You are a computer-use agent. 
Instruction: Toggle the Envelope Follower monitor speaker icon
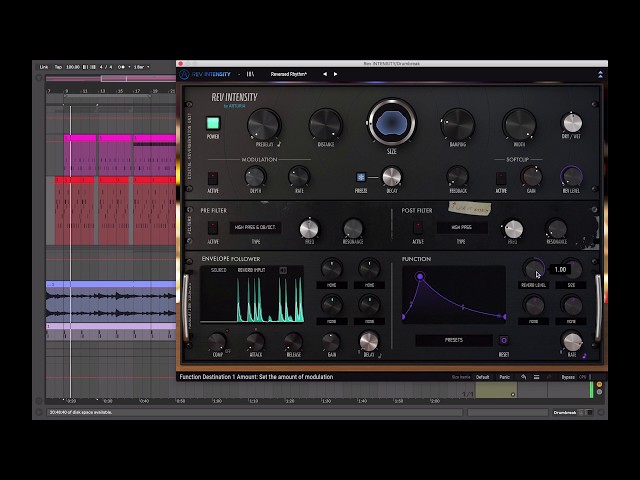click(283, 270)
